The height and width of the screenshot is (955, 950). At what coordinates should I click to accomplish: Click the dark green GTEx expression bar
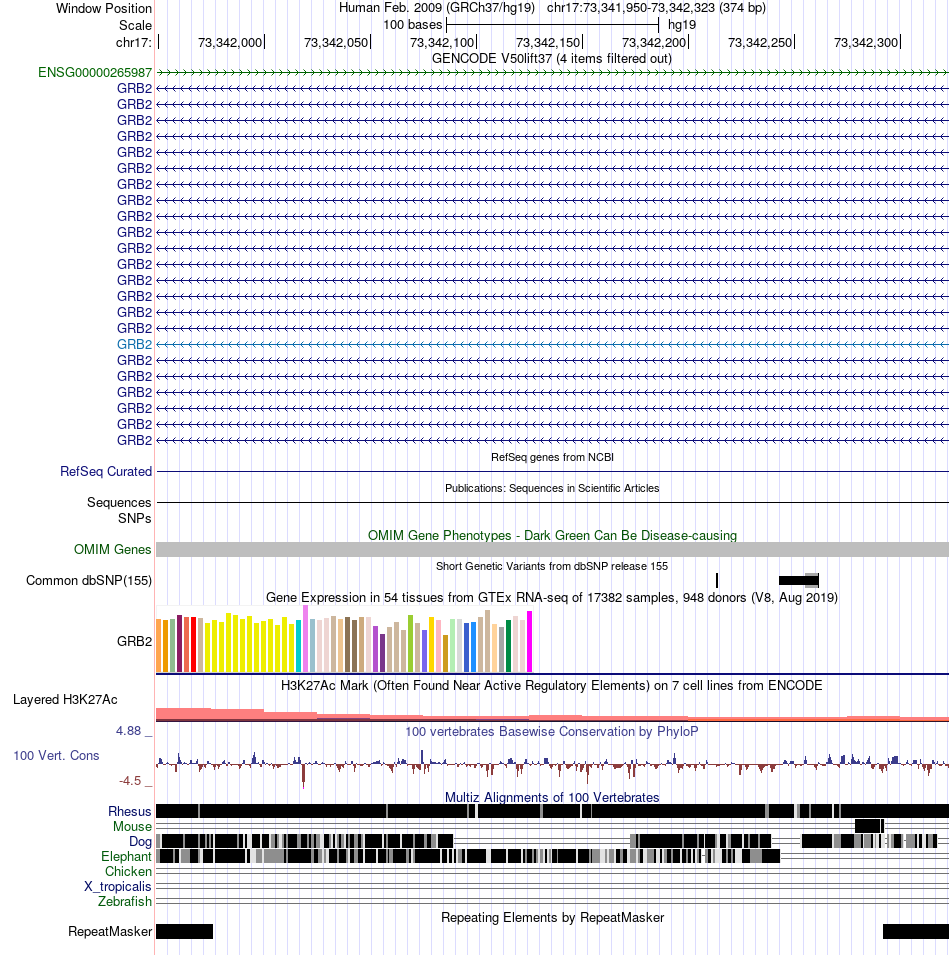pos(508,646)
